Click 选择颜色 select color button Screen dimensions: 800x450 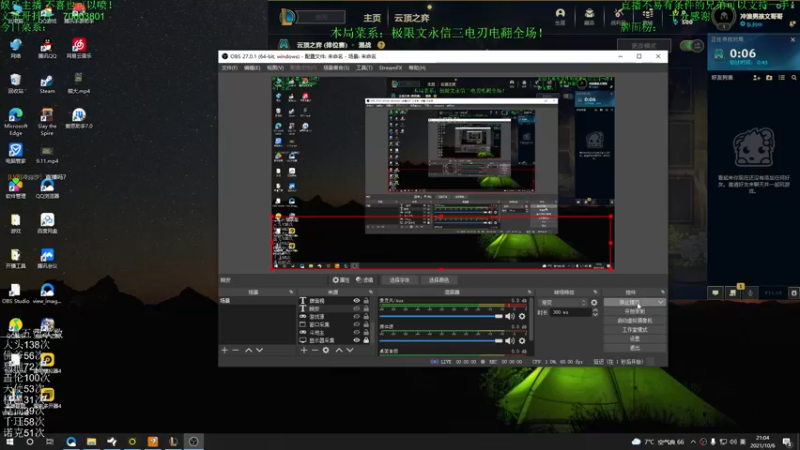[439, 280]
